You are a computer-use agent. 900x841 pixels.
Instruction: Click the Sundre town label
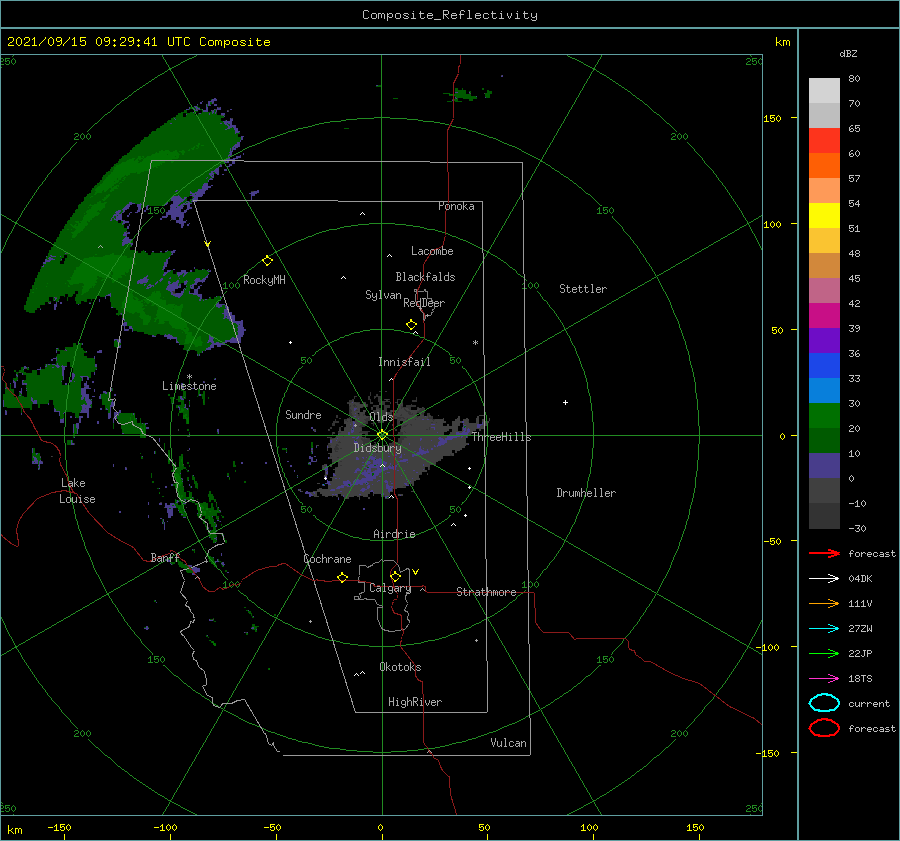click(304, 414)
